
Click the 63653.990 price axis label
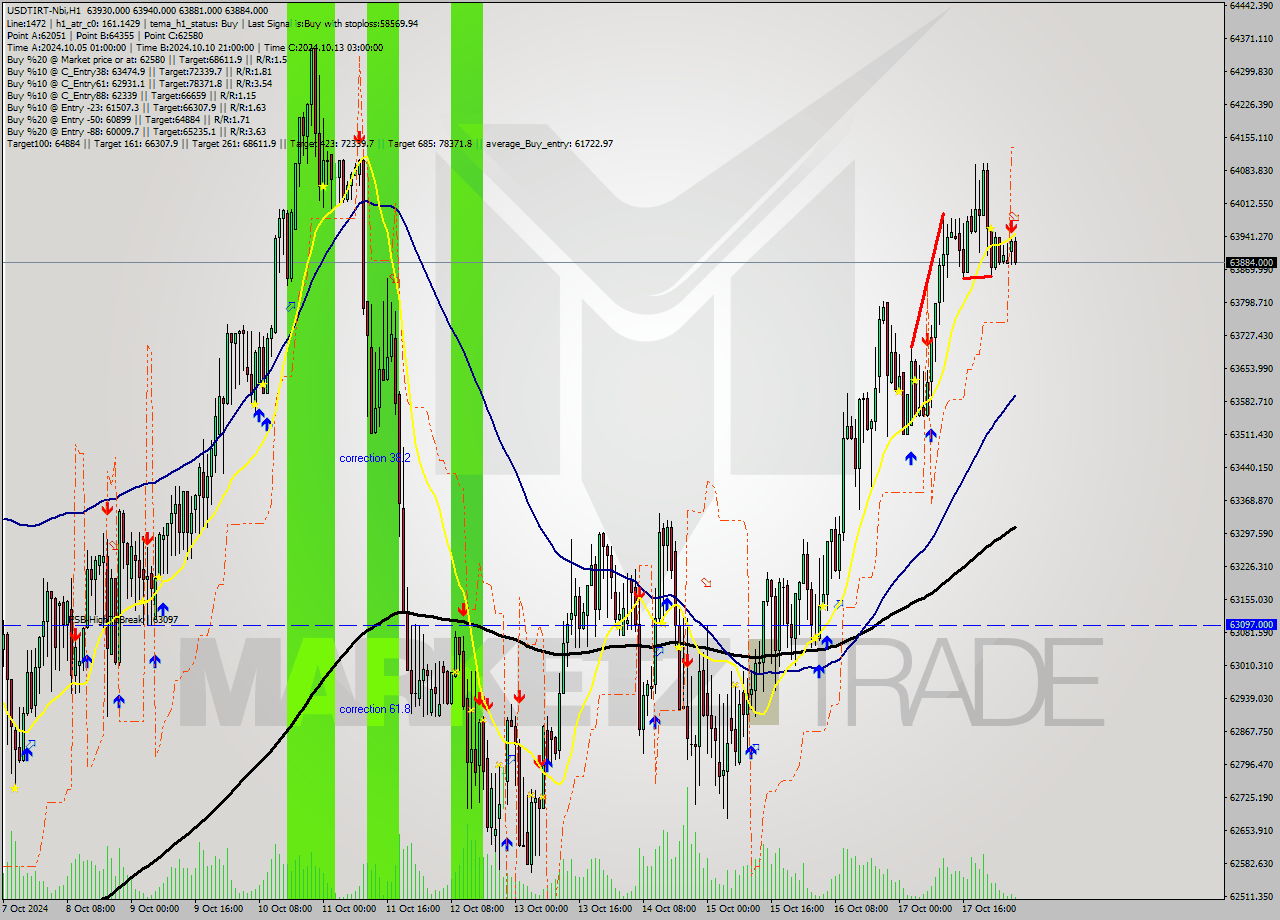point(1251,368)
